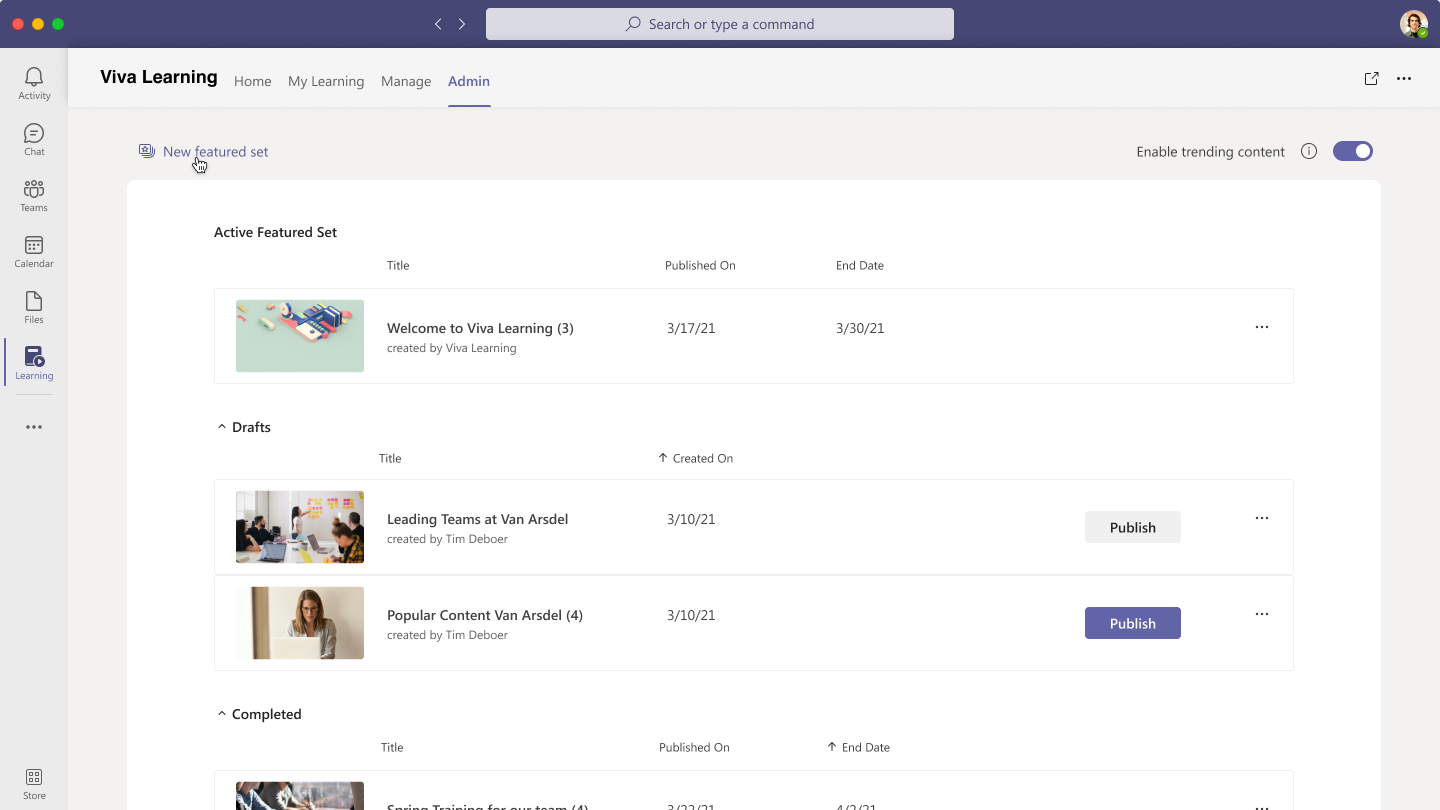This screenshot has width=1440, height=810.
Task: Open Viva Learning more options ellipsis
Action: 1404,79
